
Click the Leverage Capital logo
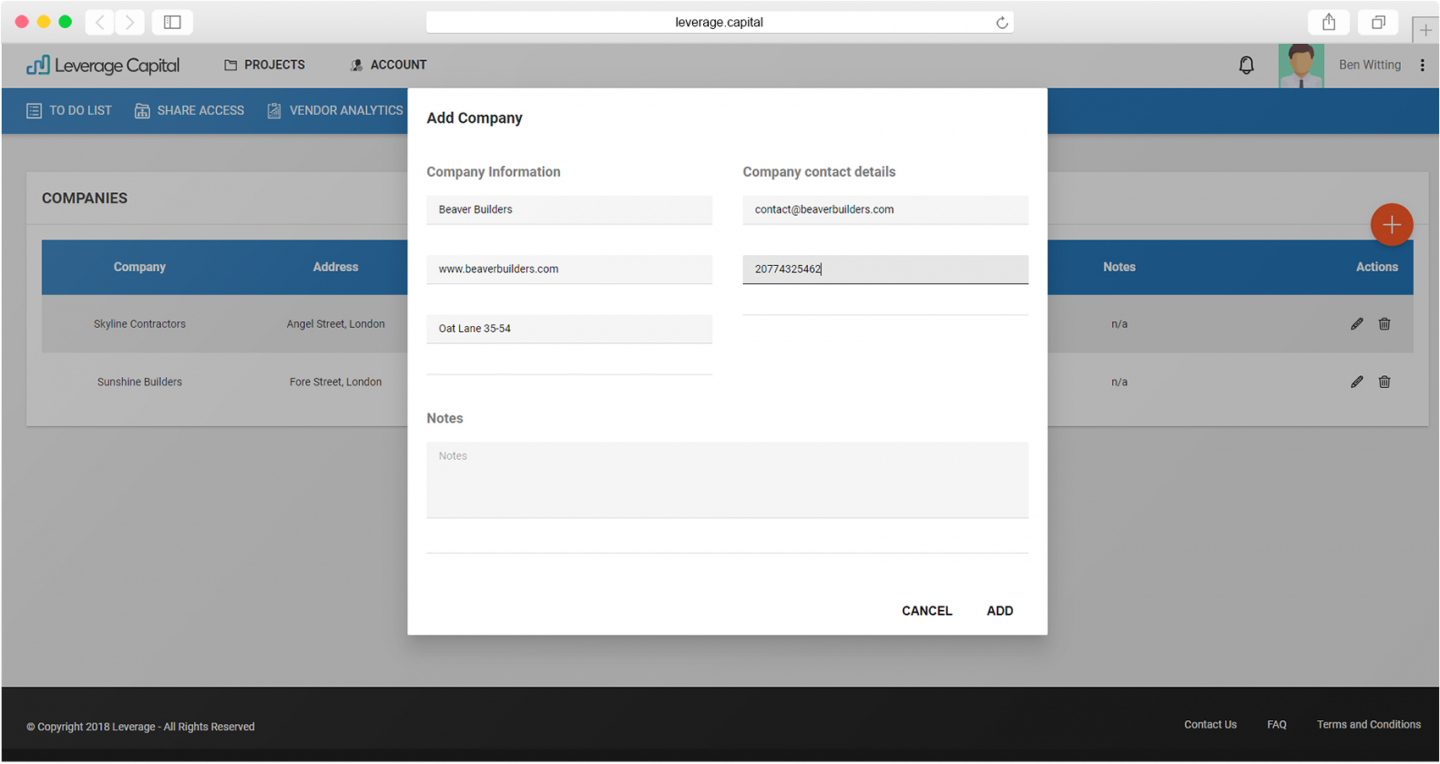pyautogui.click(x=103, y=66)
